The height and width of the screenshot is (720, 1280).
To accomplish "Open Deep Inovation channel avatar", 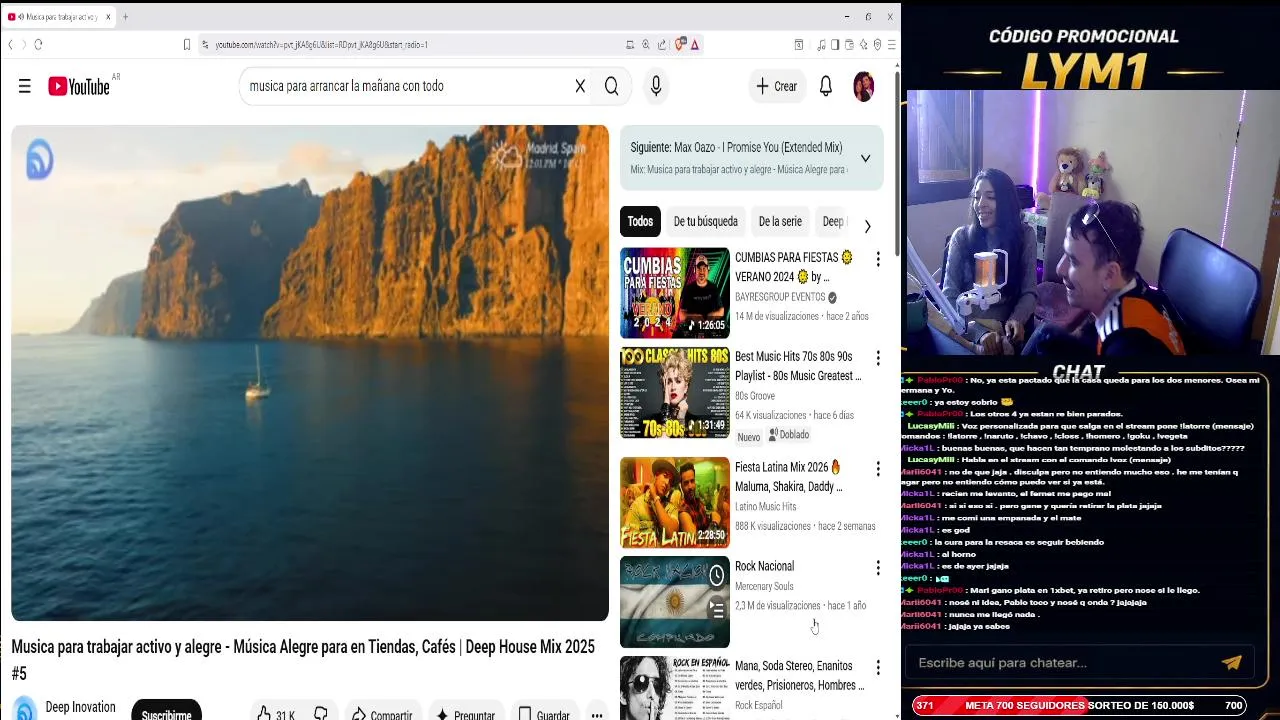I will (24, 708).
